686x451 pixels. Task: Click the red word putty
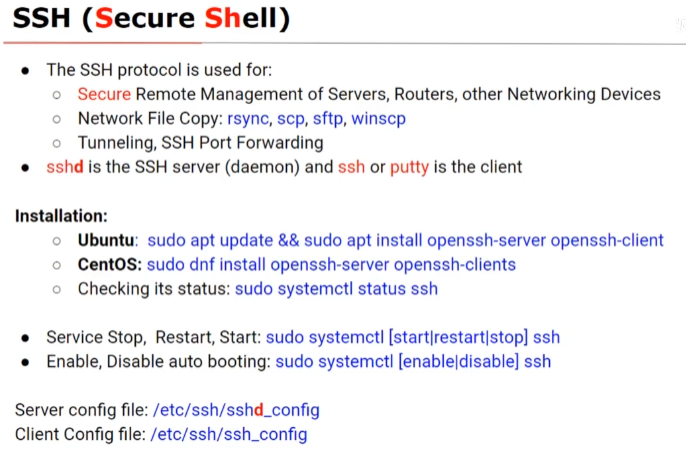410,168
